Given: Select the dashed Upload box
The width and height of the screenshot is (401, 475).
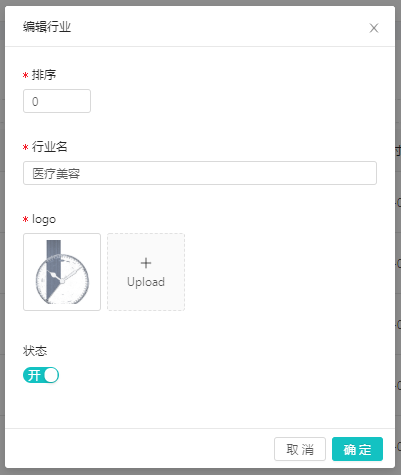Looking at the screenshot, I should pyautogui.click(x=146, y=272).
